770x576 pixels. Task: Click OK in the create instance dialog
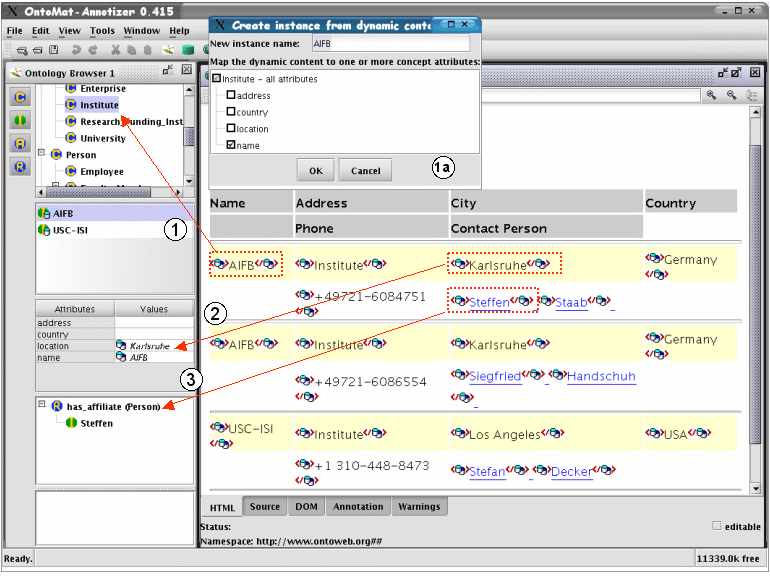pyautogui.click(x=315, y=170)
